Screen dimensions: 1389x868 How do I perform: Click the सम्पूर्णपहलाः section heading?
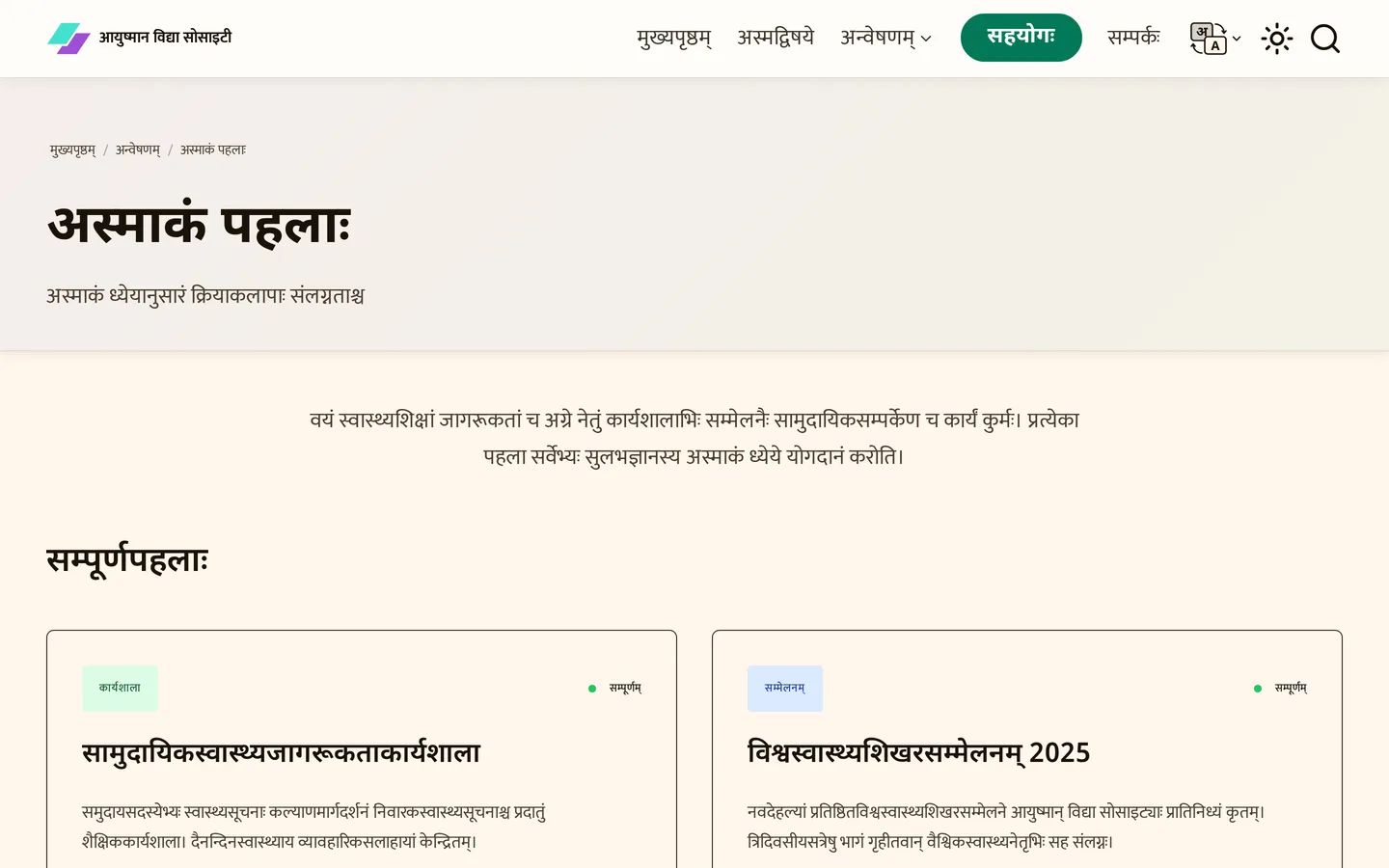127,560
